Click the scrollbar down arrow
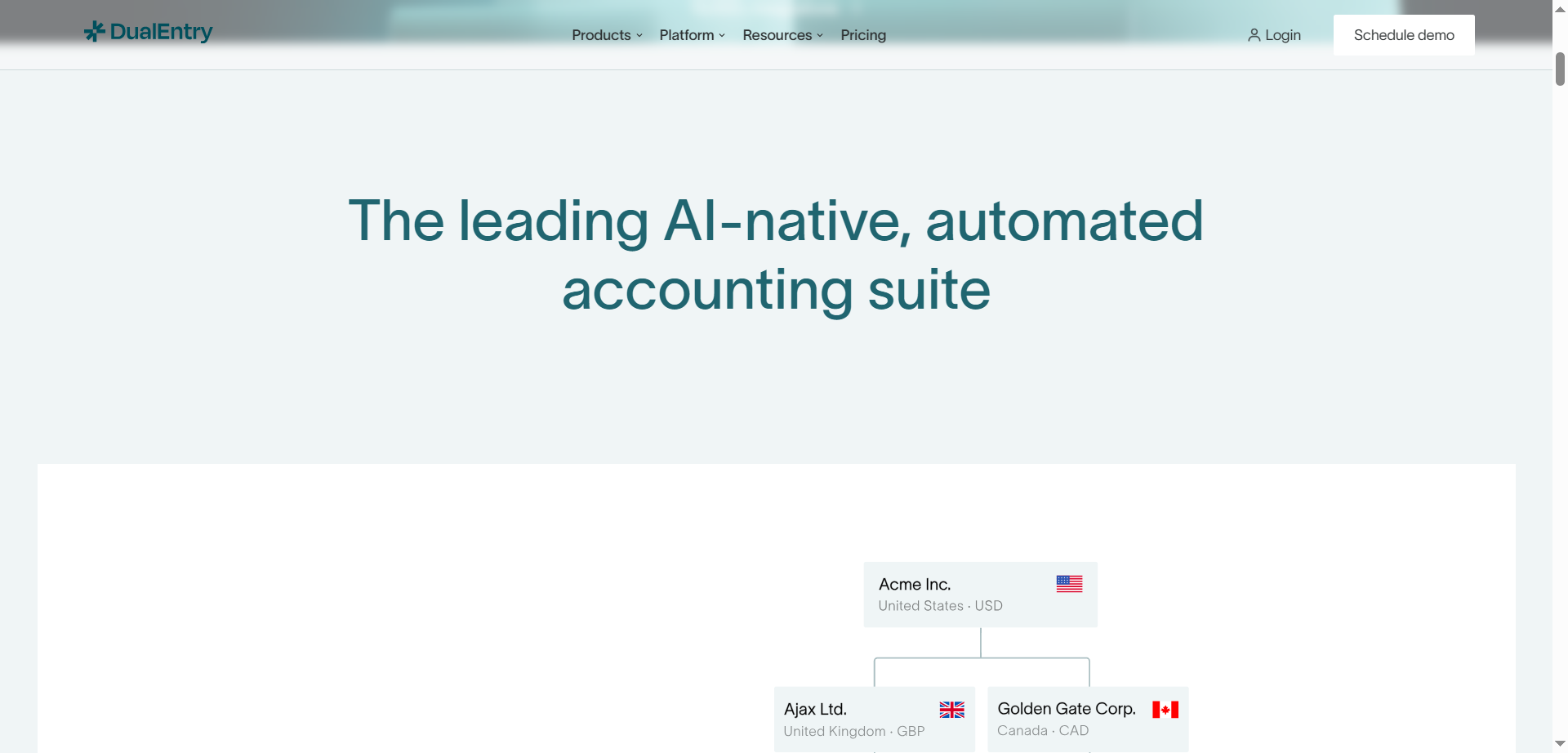 click(x=1558, y=745)
